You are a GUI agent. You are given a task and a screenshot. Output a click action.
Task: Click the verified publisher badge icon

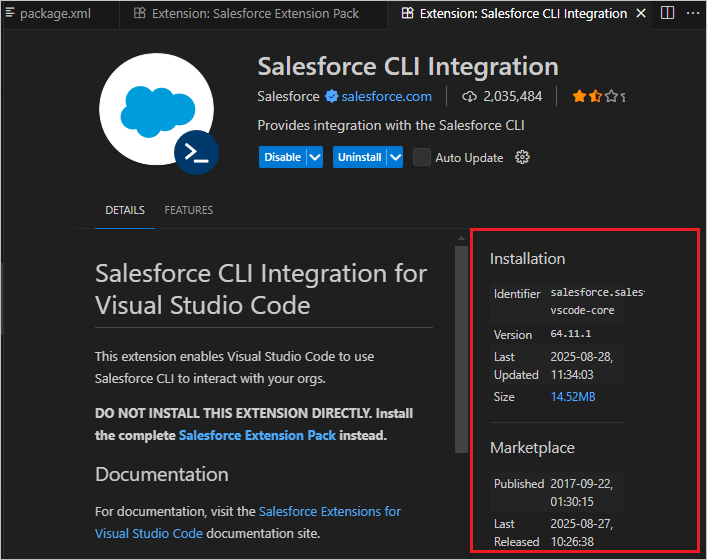pos(332,96)
